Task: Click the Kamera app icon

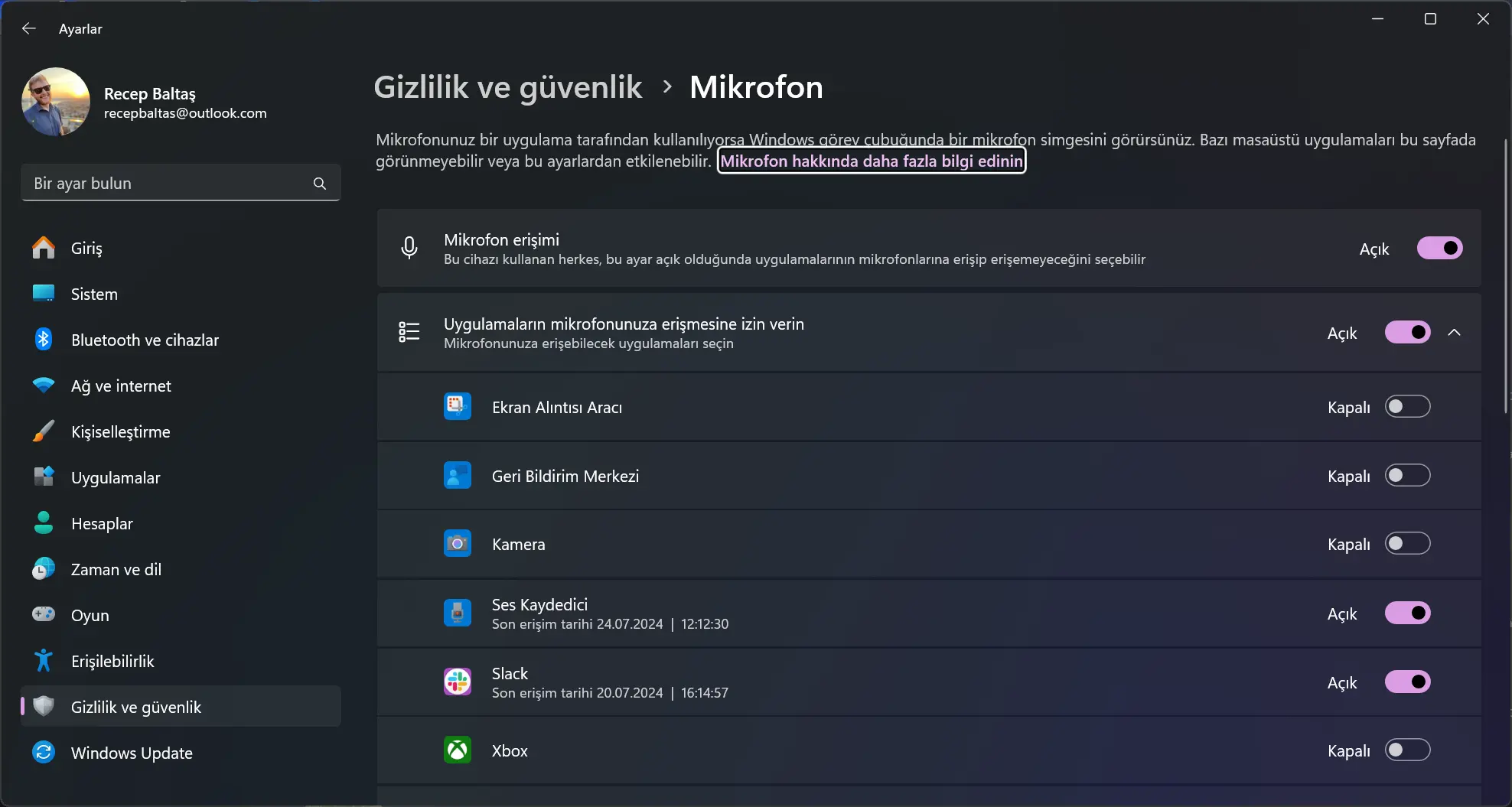Action: coord(458,544)
